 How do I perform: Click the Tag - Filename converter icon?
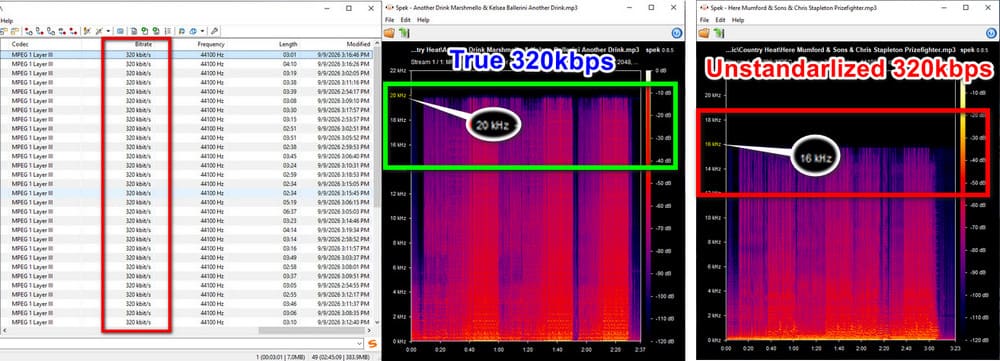click(x=29, y=31)
